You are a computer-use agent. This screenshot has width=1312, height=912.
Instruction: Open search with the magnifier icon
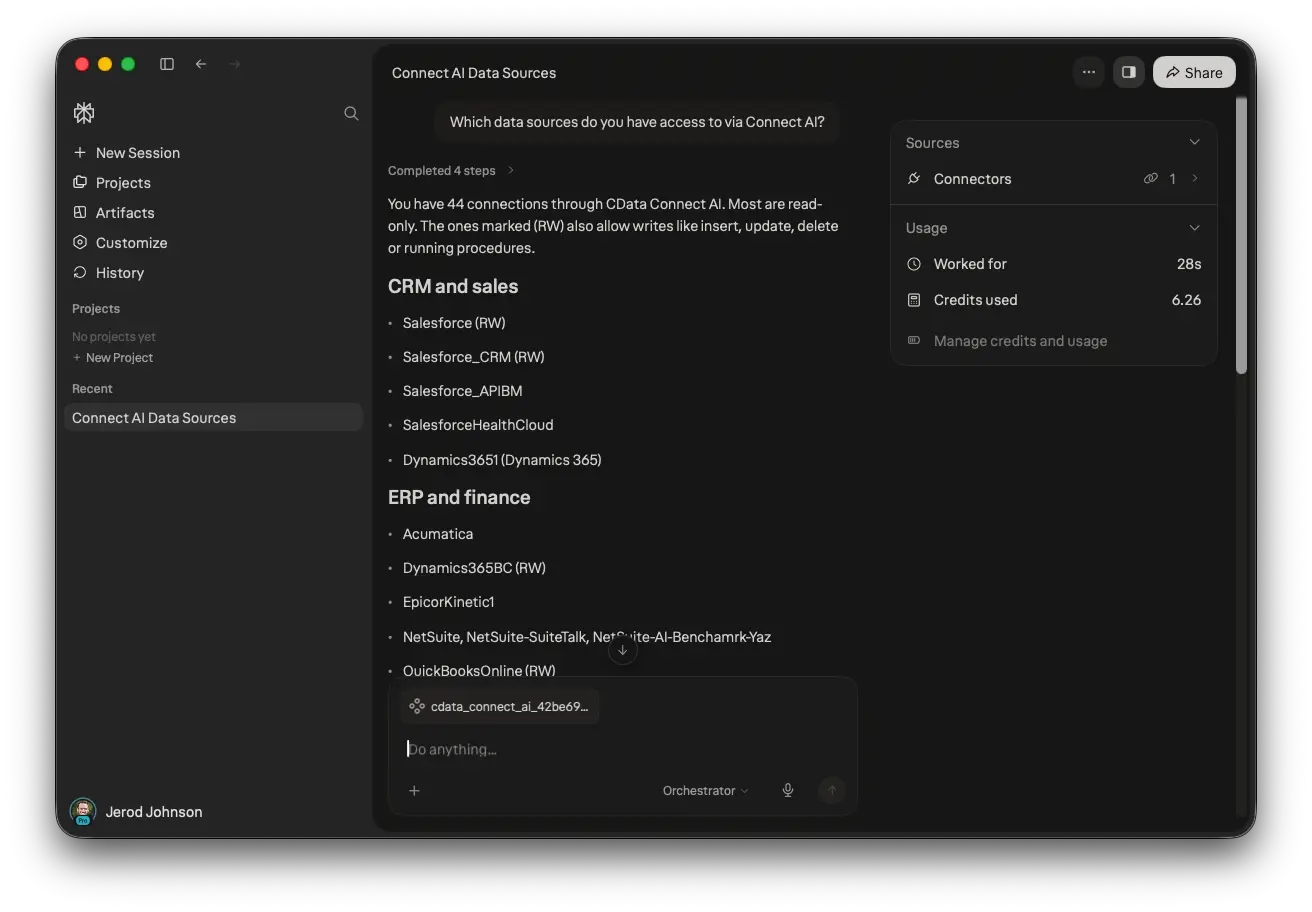[351, 113]
